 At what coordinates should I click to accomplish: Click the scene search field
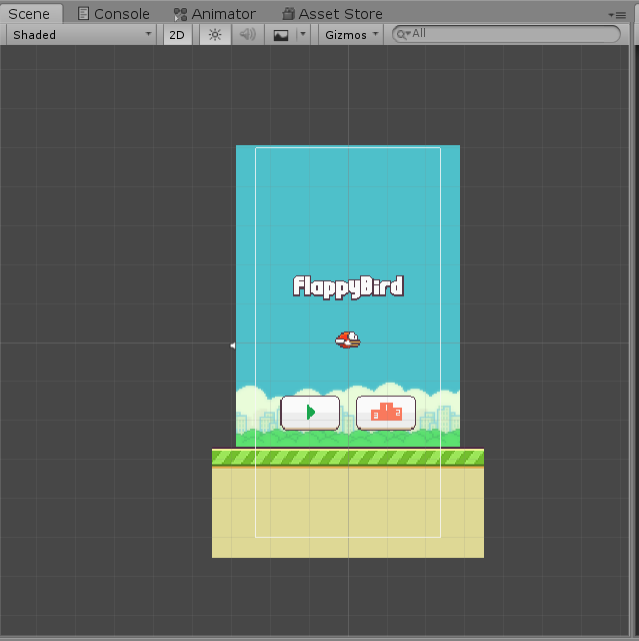click(x=506, y=34)
